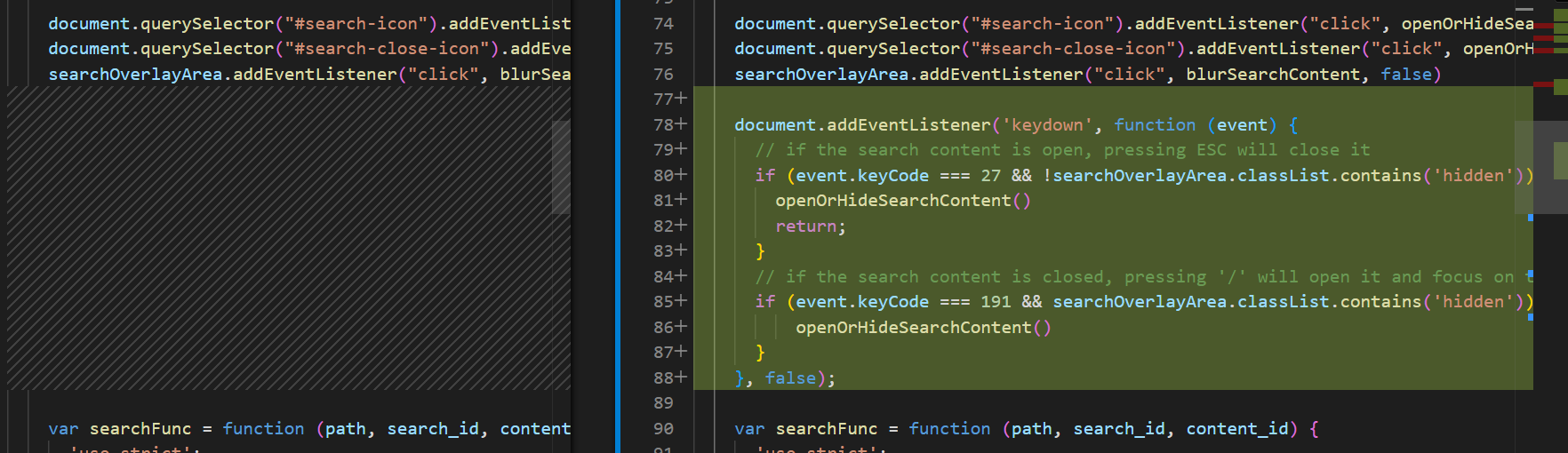Click added line number 83+ in the gutter
Image resolution: width=1568 pixels, height=453 pixels.
tap(670, 251)
